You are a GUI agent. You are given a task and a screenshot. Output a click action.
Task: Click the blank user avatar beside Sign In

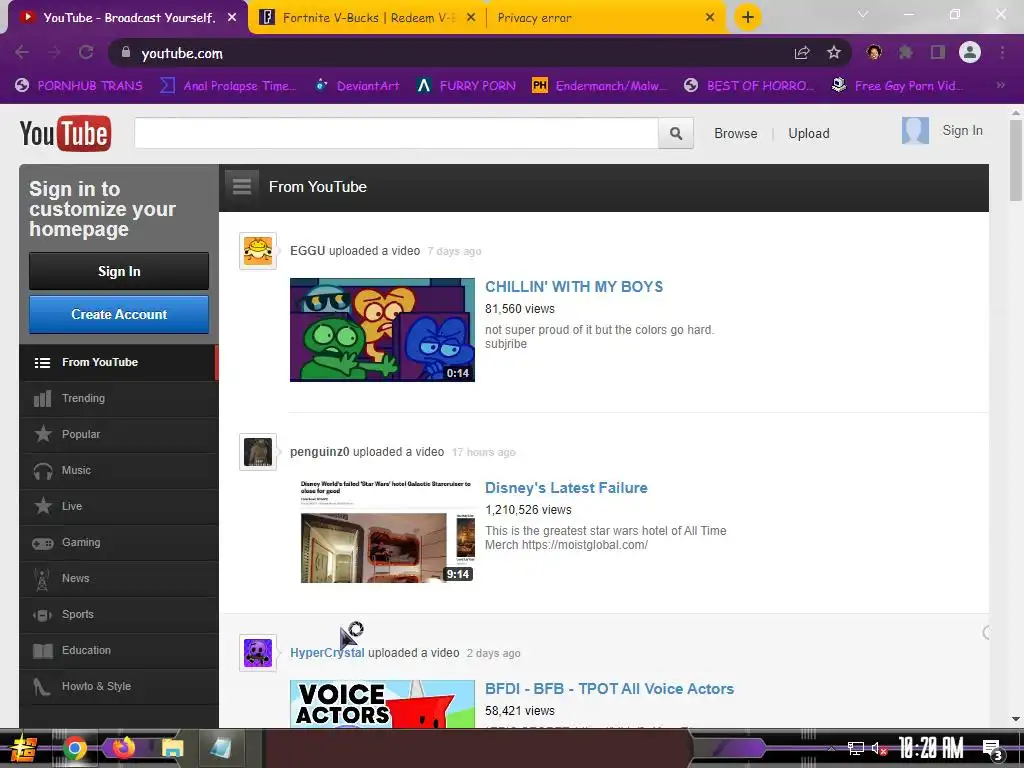coord(915,131)
